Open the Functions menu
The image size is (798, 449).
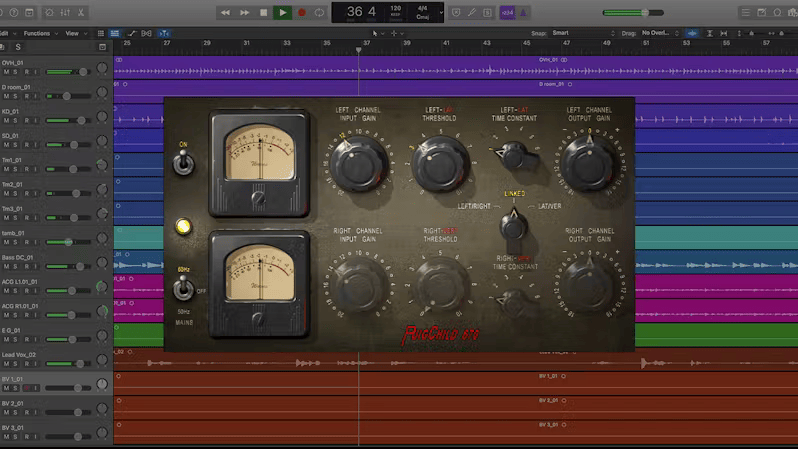click(40, 34)
